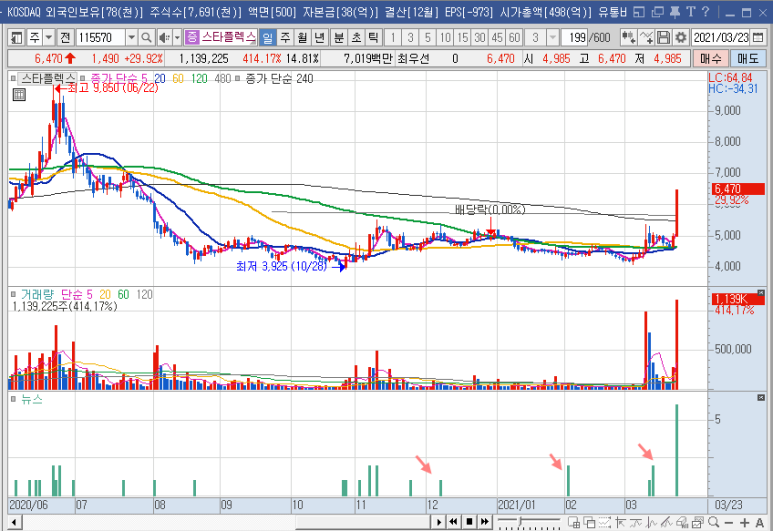Select the 5 interval button
The height and width of the screenshot is (531, 773).
click(427, 37)
